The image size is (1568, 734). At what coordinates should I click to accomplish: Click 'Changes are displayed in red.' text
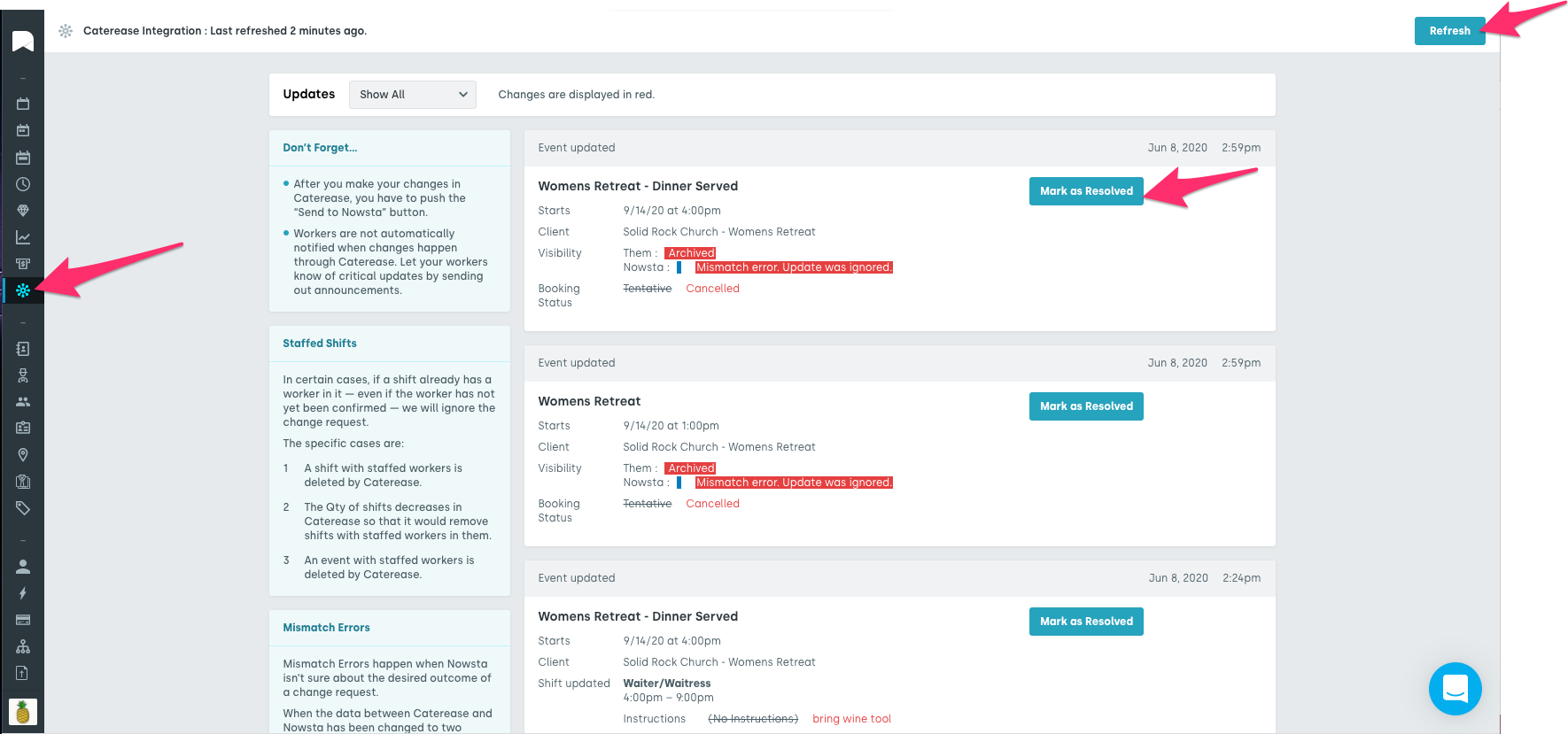(x=577, y=95)
